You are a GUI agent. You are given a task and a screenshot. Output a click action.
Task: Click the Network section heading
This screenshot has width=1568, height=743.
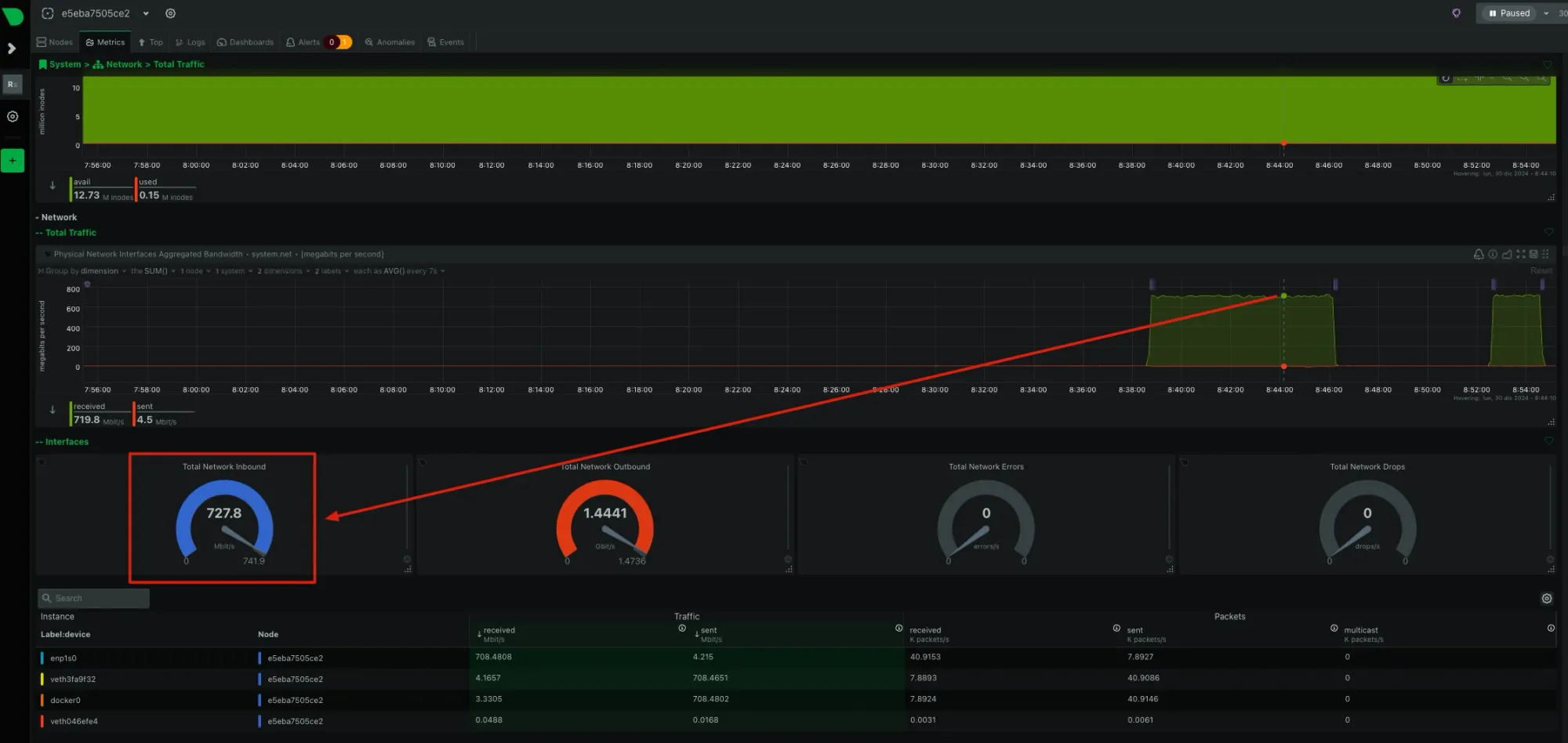point(59,217)
